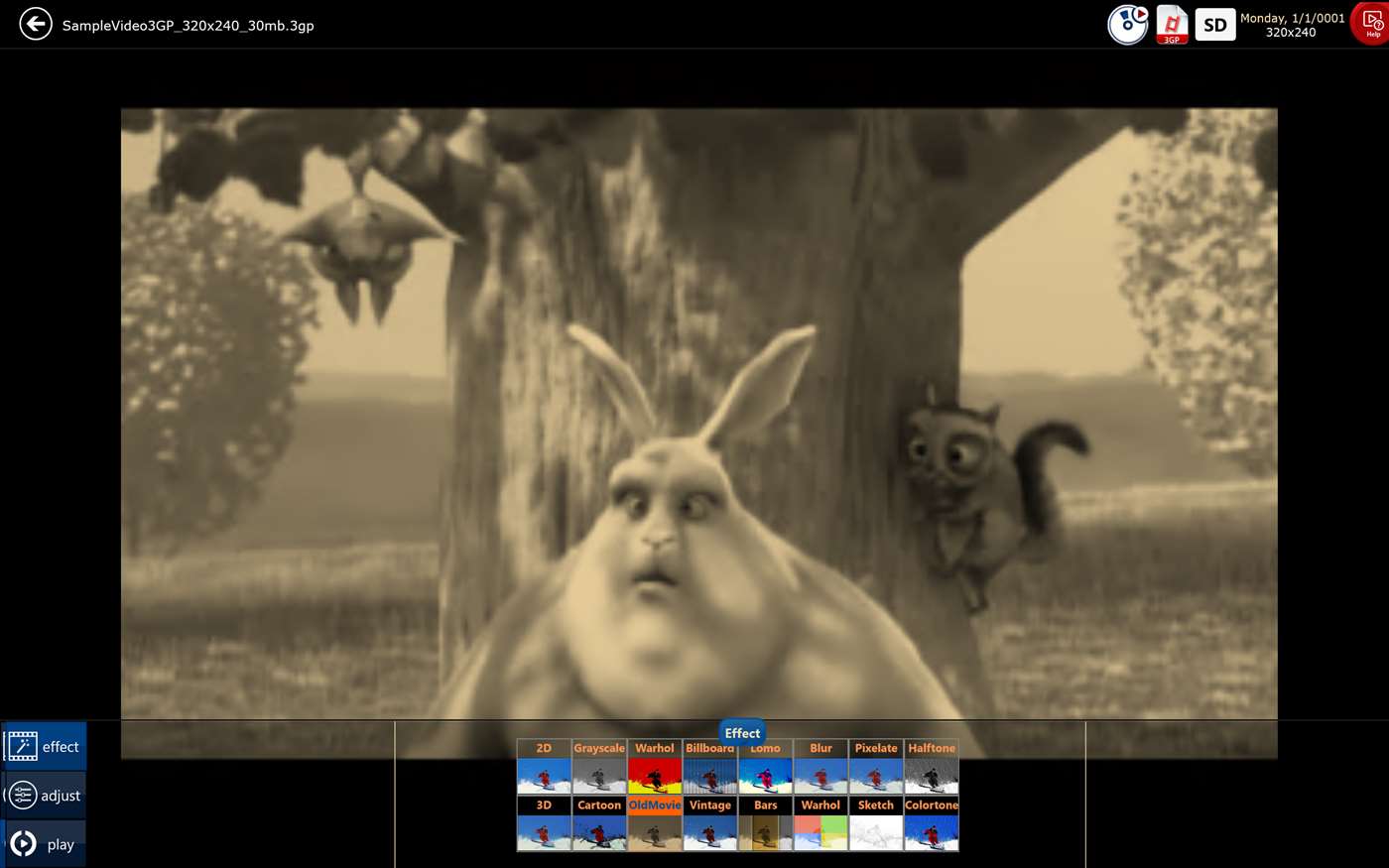Click the back arrow button

pos(36,25)
